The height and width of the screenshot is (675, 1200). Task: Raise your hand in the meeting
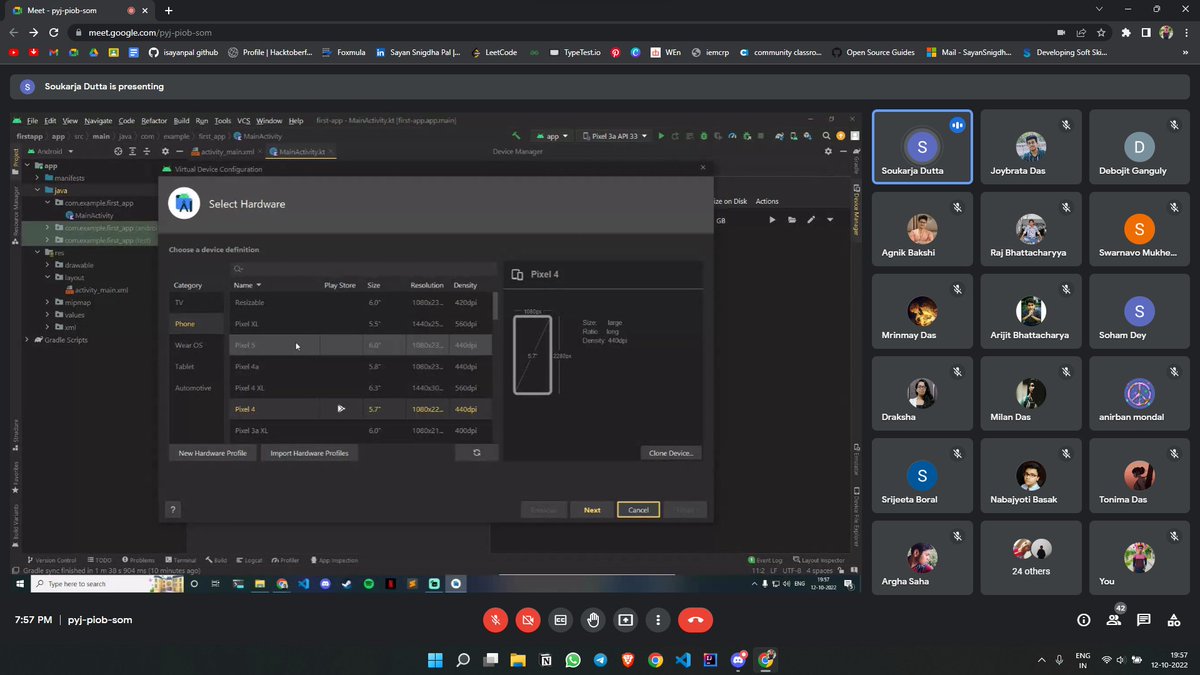click(x=592, y=620)
